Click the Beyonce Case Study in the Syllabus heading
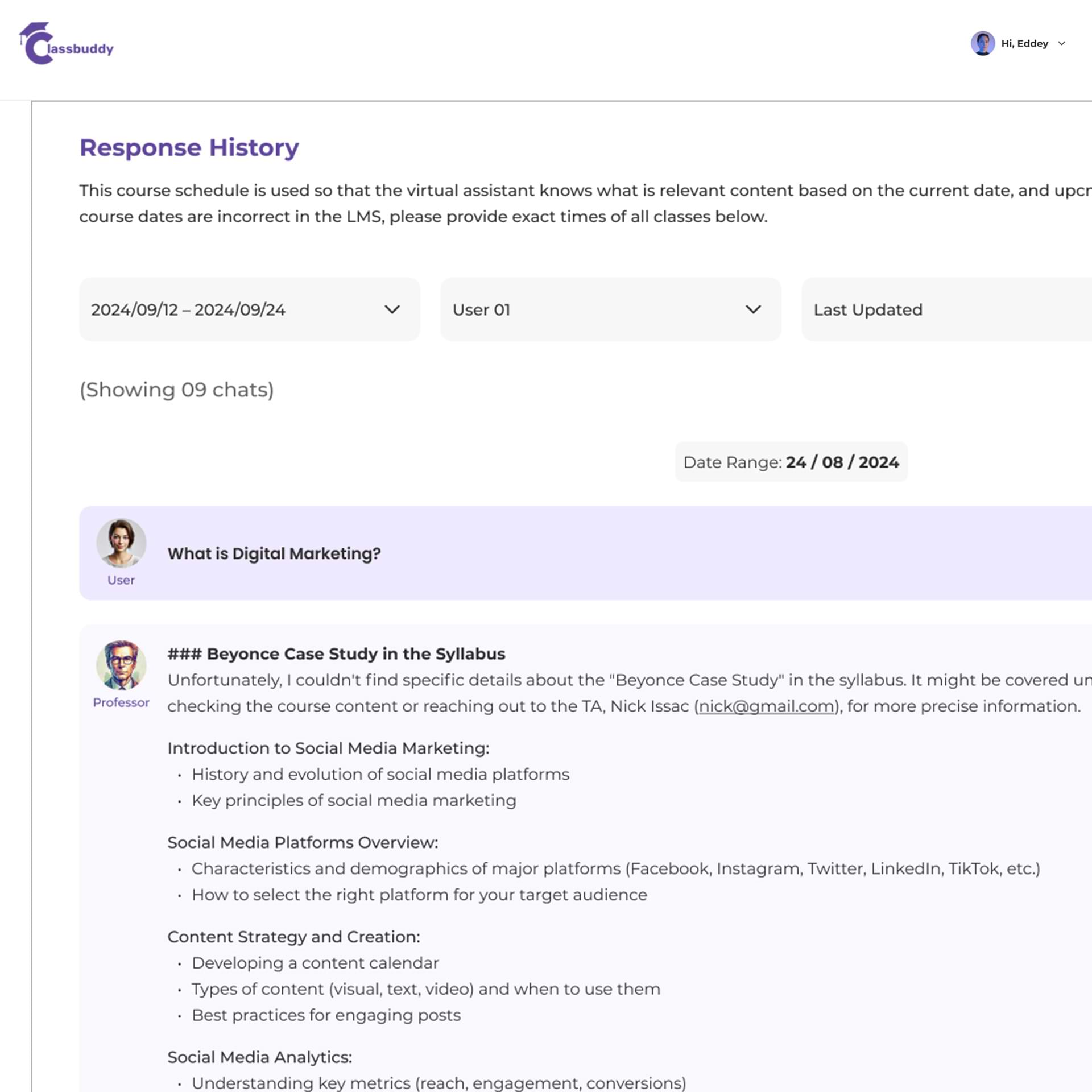 click(336, 654)
